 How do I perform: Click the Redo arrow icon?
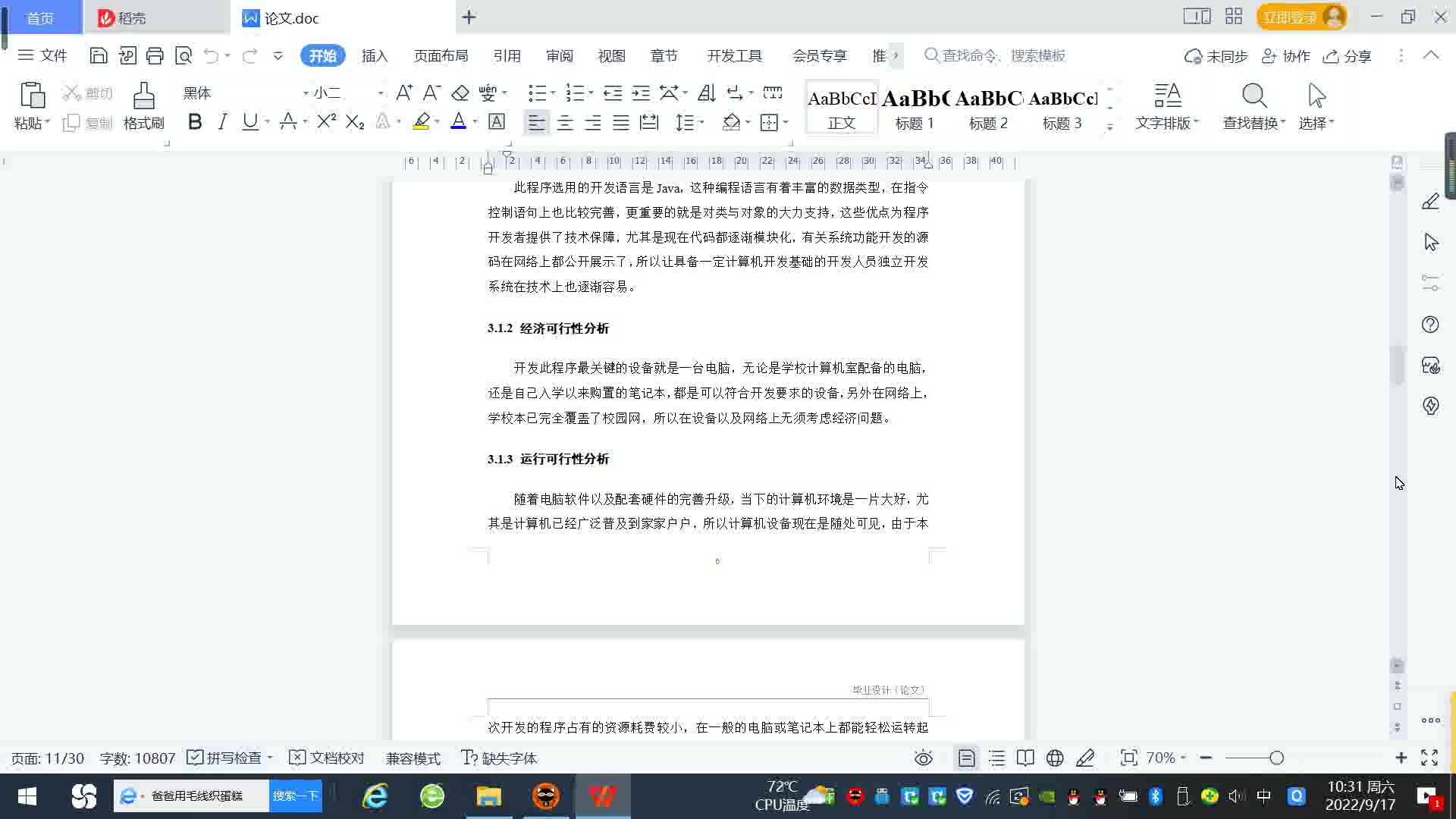249,55
